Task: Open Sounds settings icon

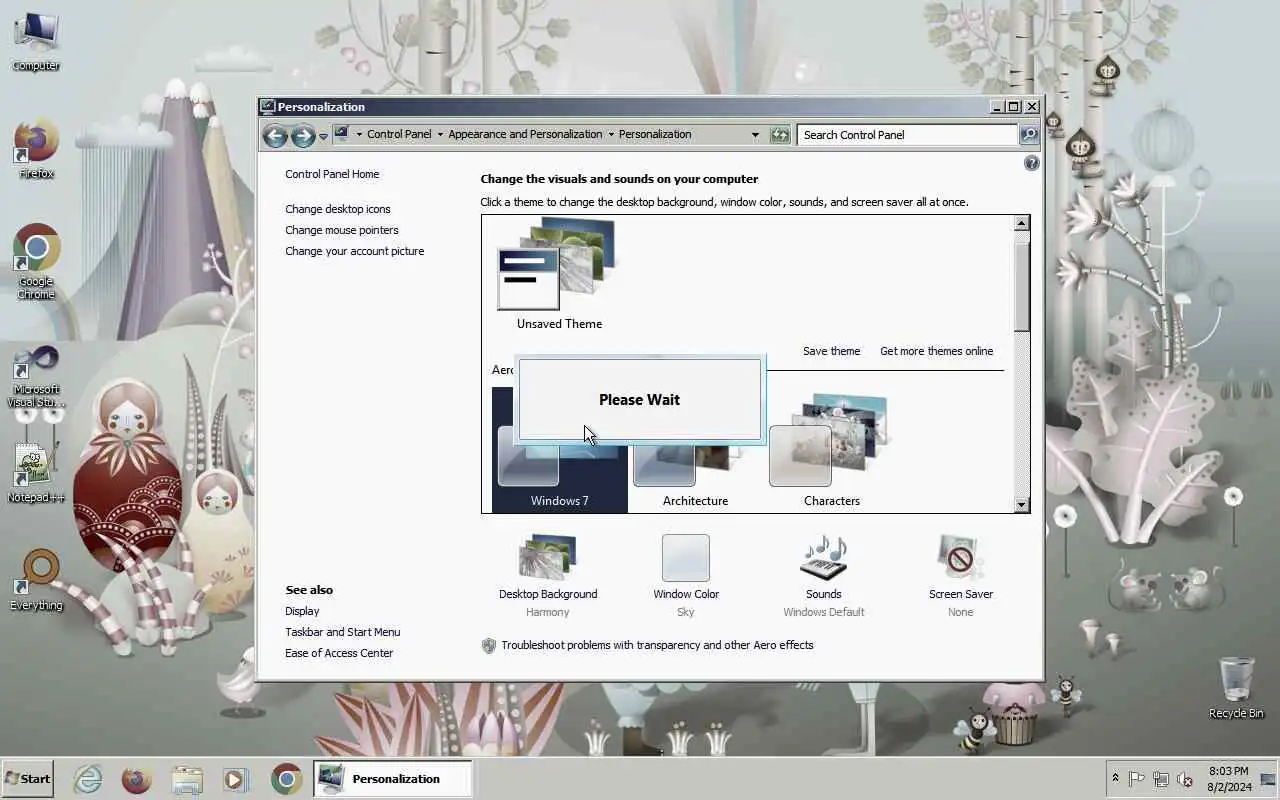Action: [823, 557]
